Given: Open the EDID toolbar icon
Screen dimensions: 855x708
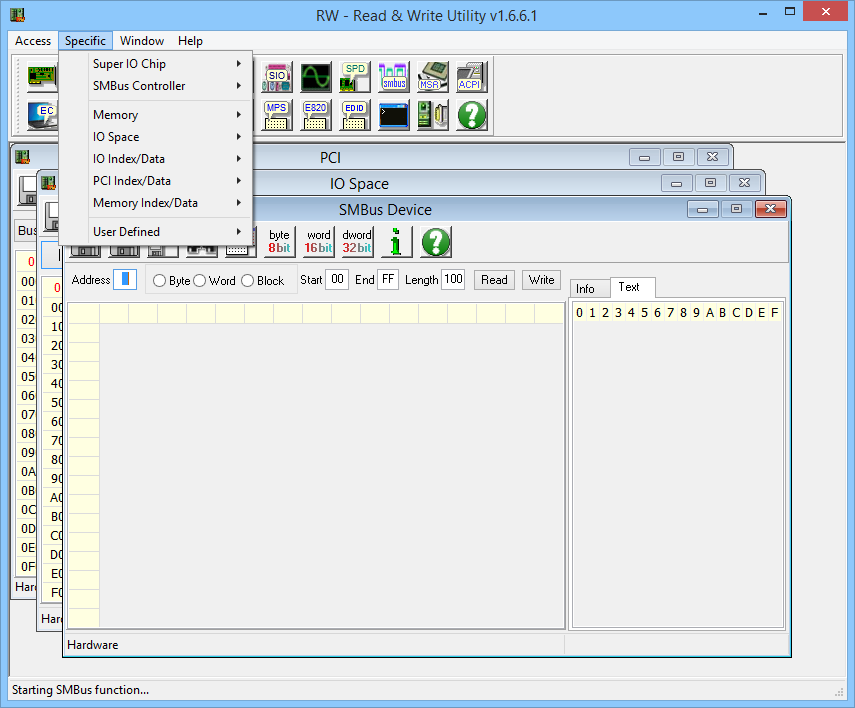Looking at the screenshot, I should pos(355,115).
